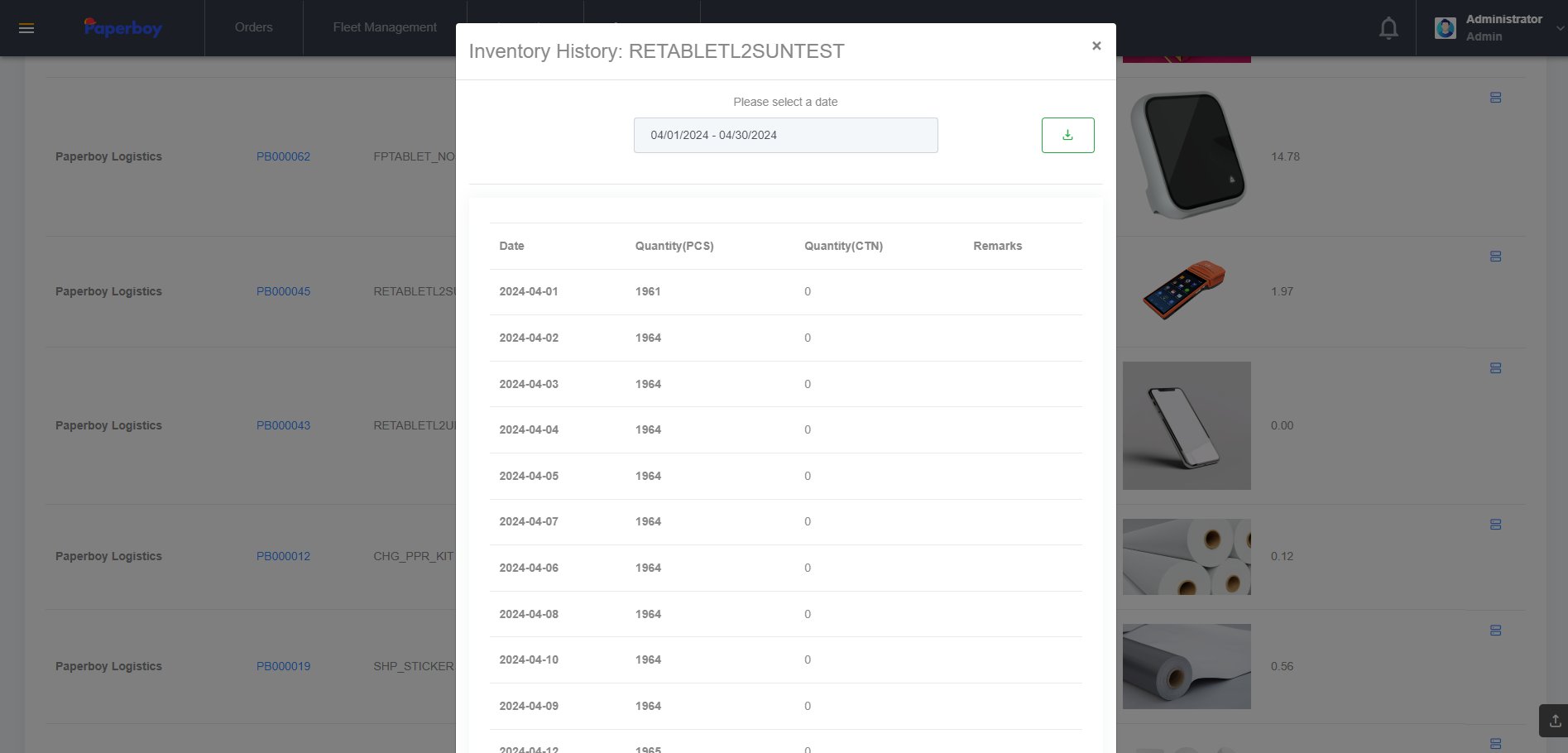Open product link PB000045
This screenshot has width=1568, height=753.
click(x=283, y=291)
